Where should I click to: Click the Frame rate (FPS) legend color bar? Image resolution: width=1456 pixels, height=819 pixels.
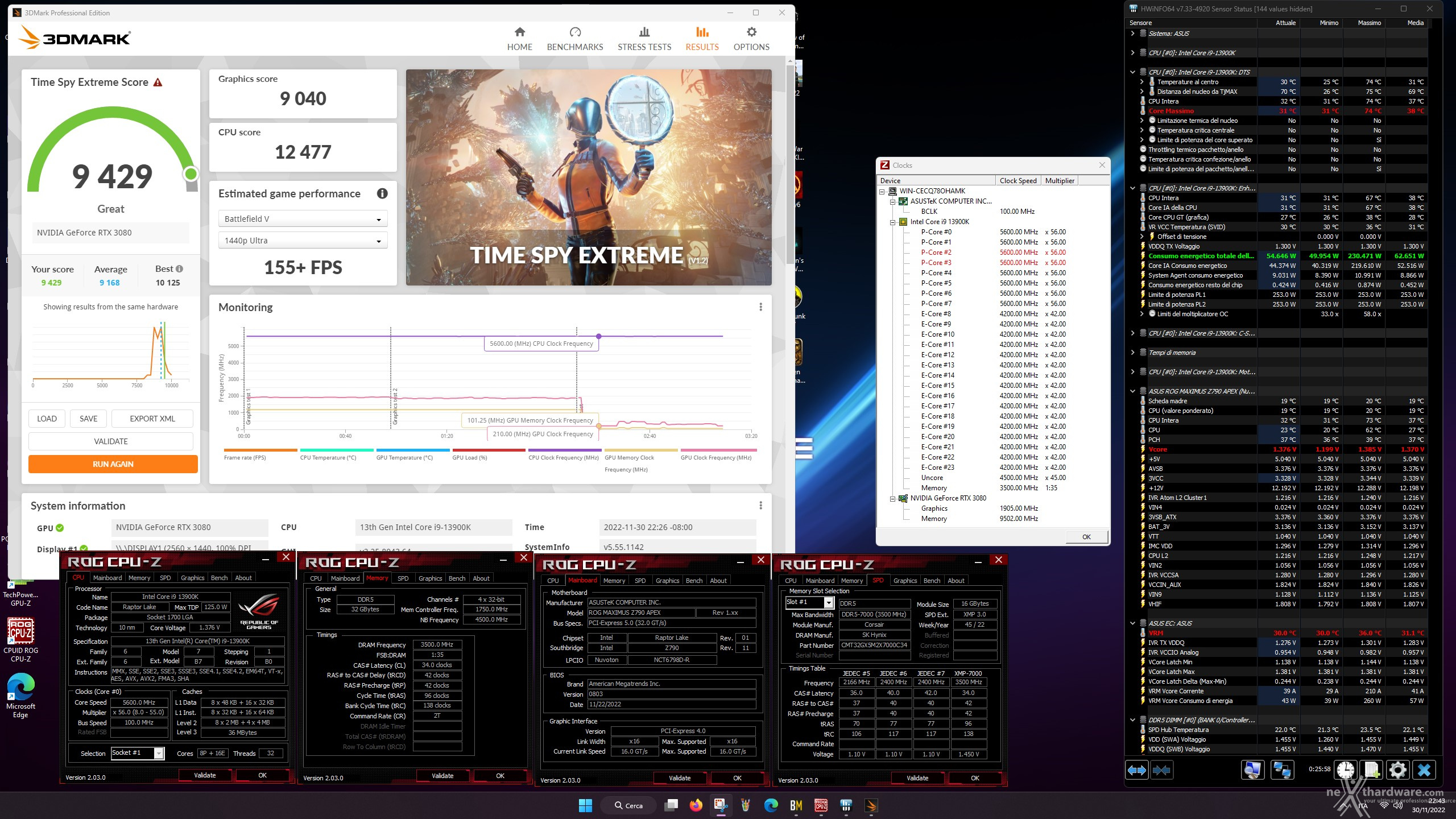260,450
